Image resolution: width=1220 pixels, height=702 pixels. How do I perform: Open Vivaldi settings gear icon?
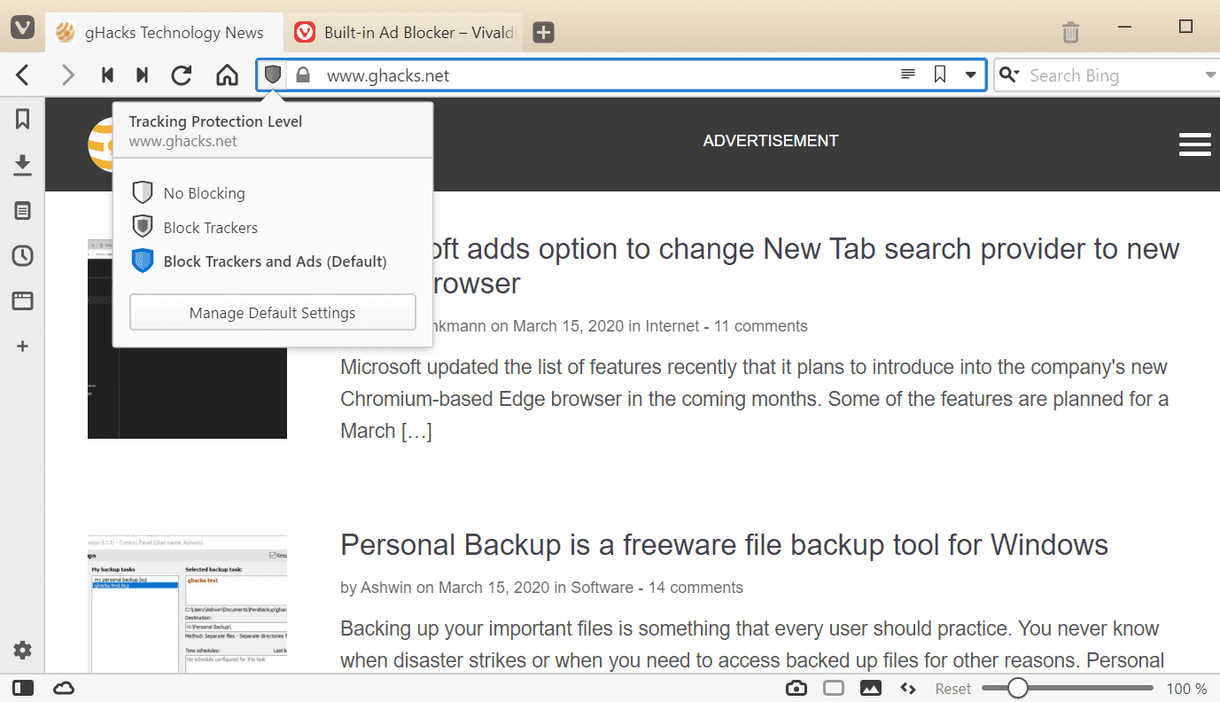[22, 650]
